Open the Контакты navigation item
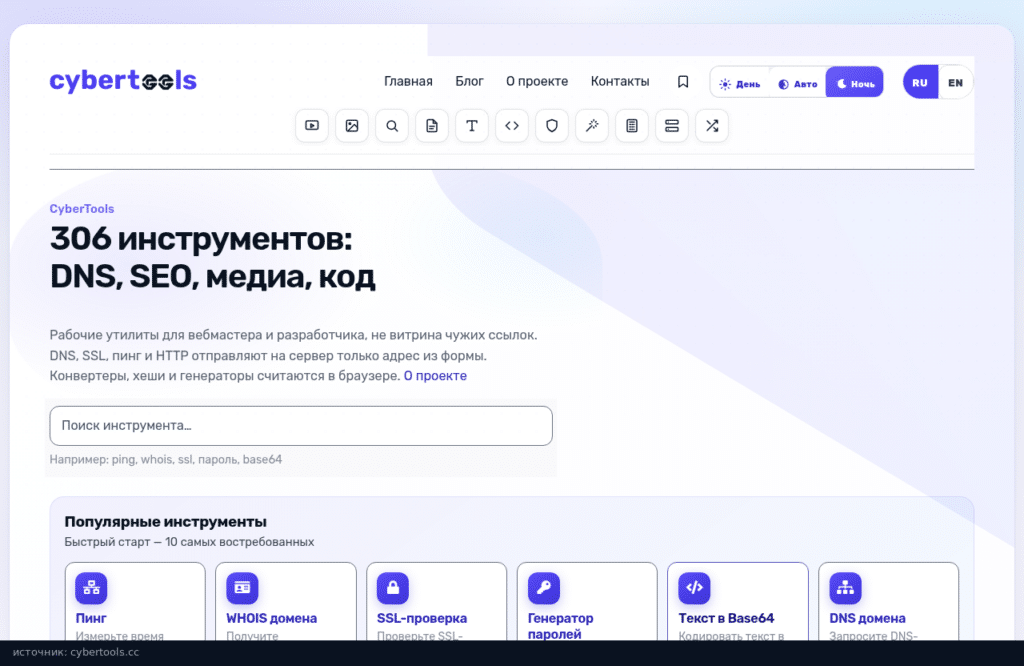The width and height of the screenshot is (1024, 666). click(620, 81)
